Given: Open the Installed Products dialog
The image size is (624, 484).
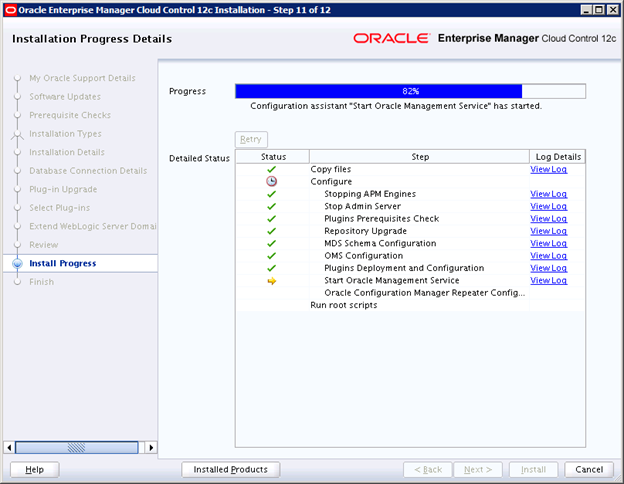Looking at the screenshot, I should pyautogui.click(x=230, y=470).
